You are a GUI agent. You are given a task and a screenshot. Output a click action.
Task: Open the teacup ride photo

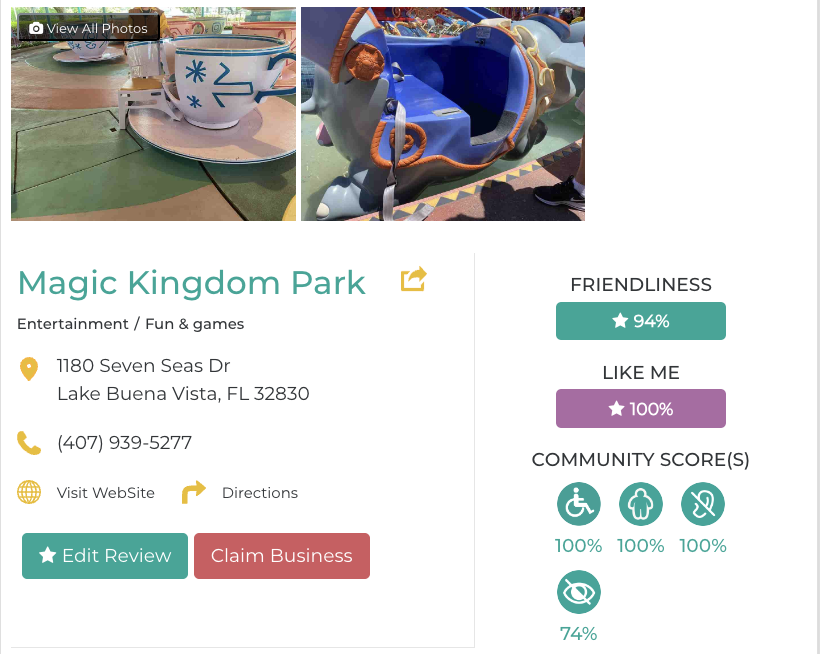[x=153, y=114]
